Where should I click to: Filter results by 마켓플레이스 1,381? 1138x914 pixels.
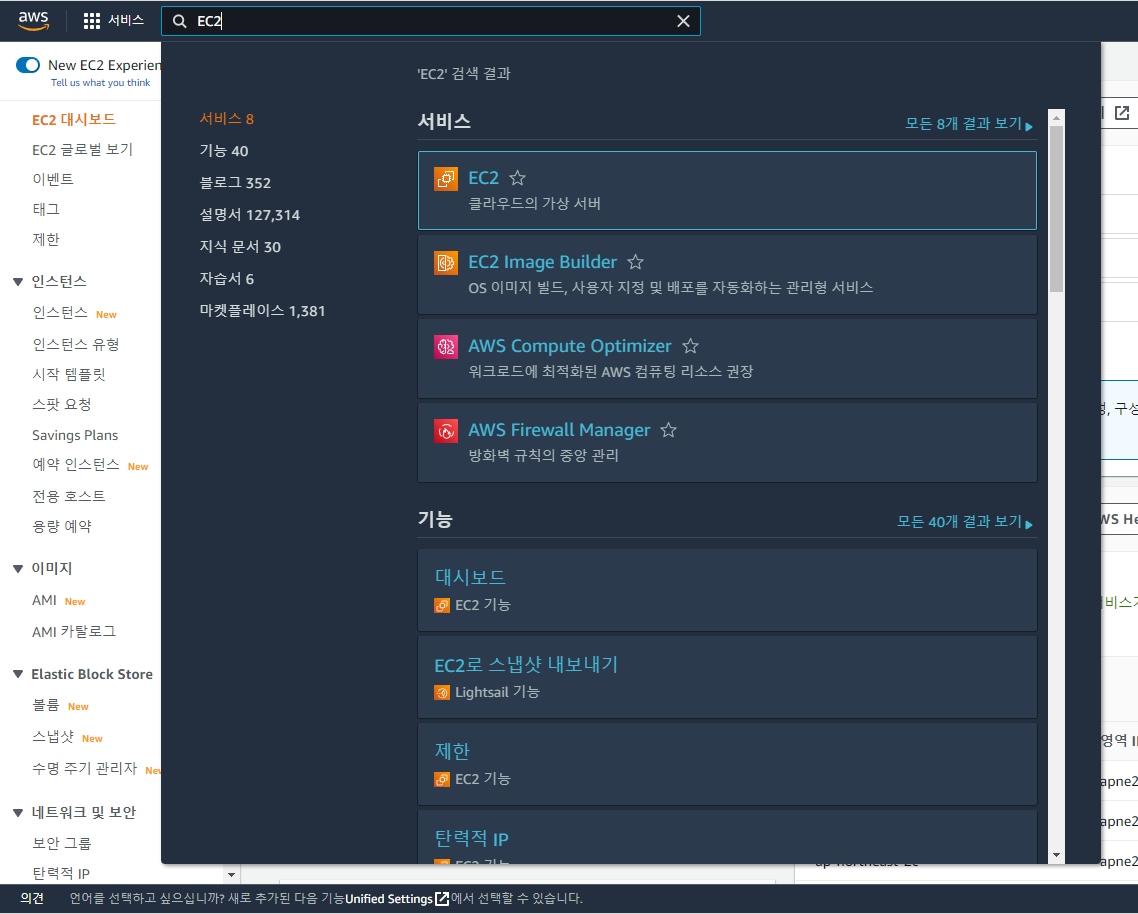[262, 311]
